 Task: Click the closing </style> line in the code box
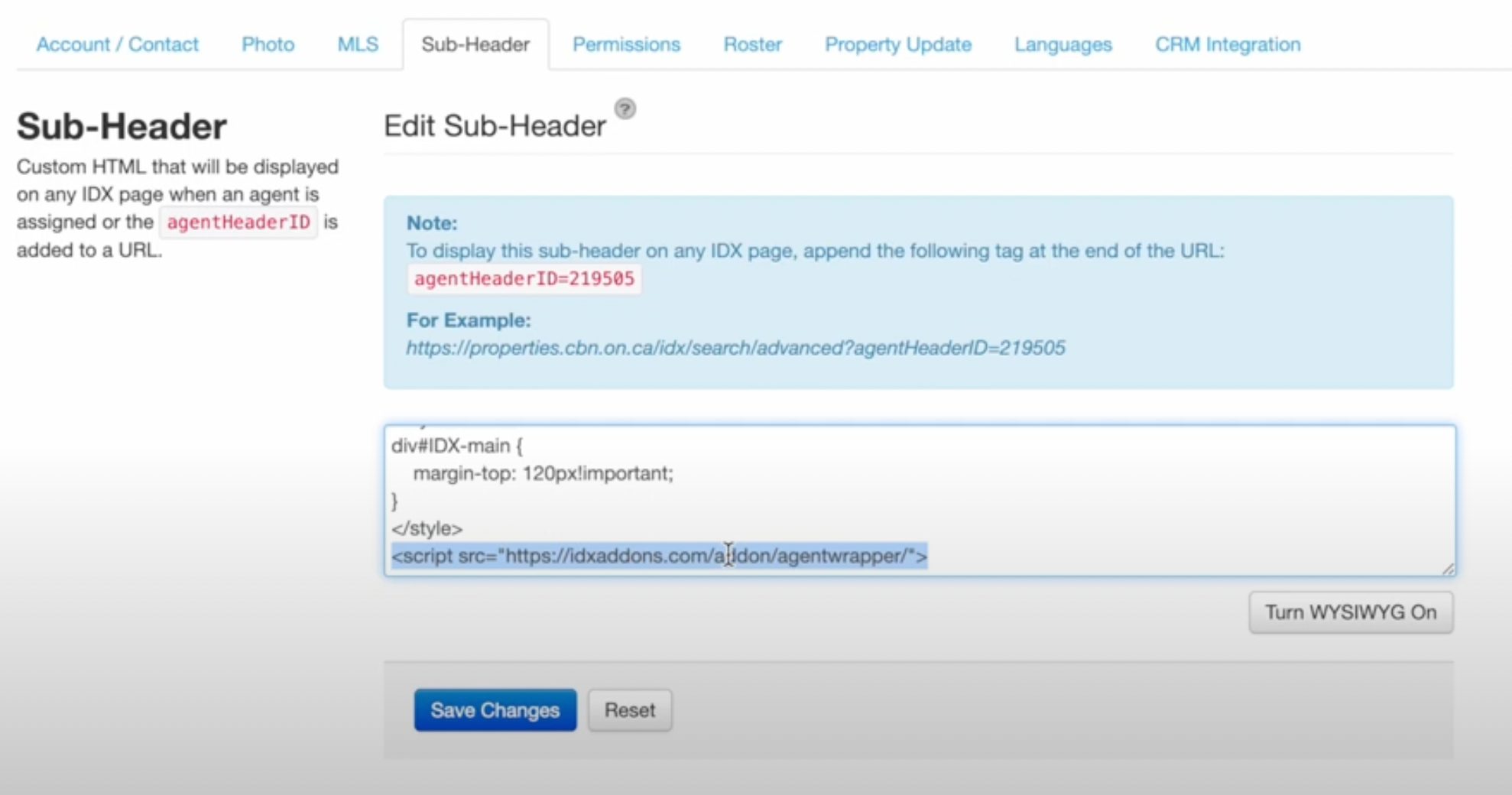point(427,529)
